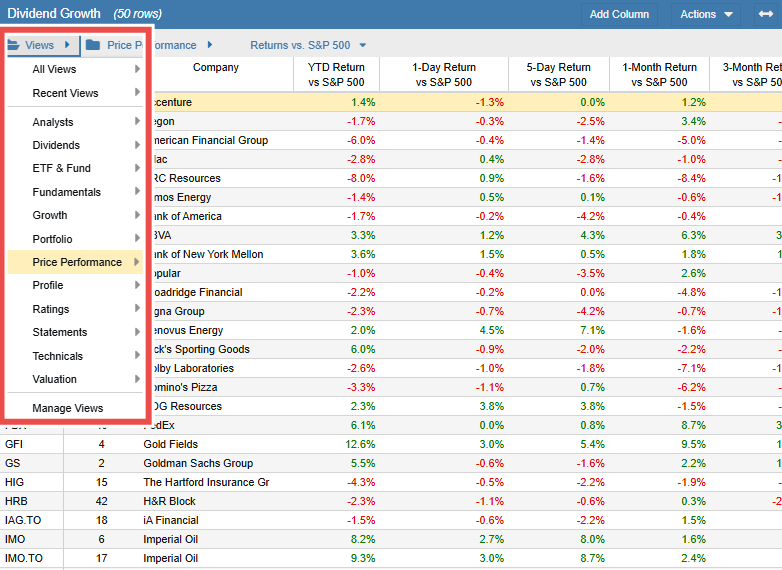
Task: Open the Fundamentals views submenu
Action: coord(75,192)
